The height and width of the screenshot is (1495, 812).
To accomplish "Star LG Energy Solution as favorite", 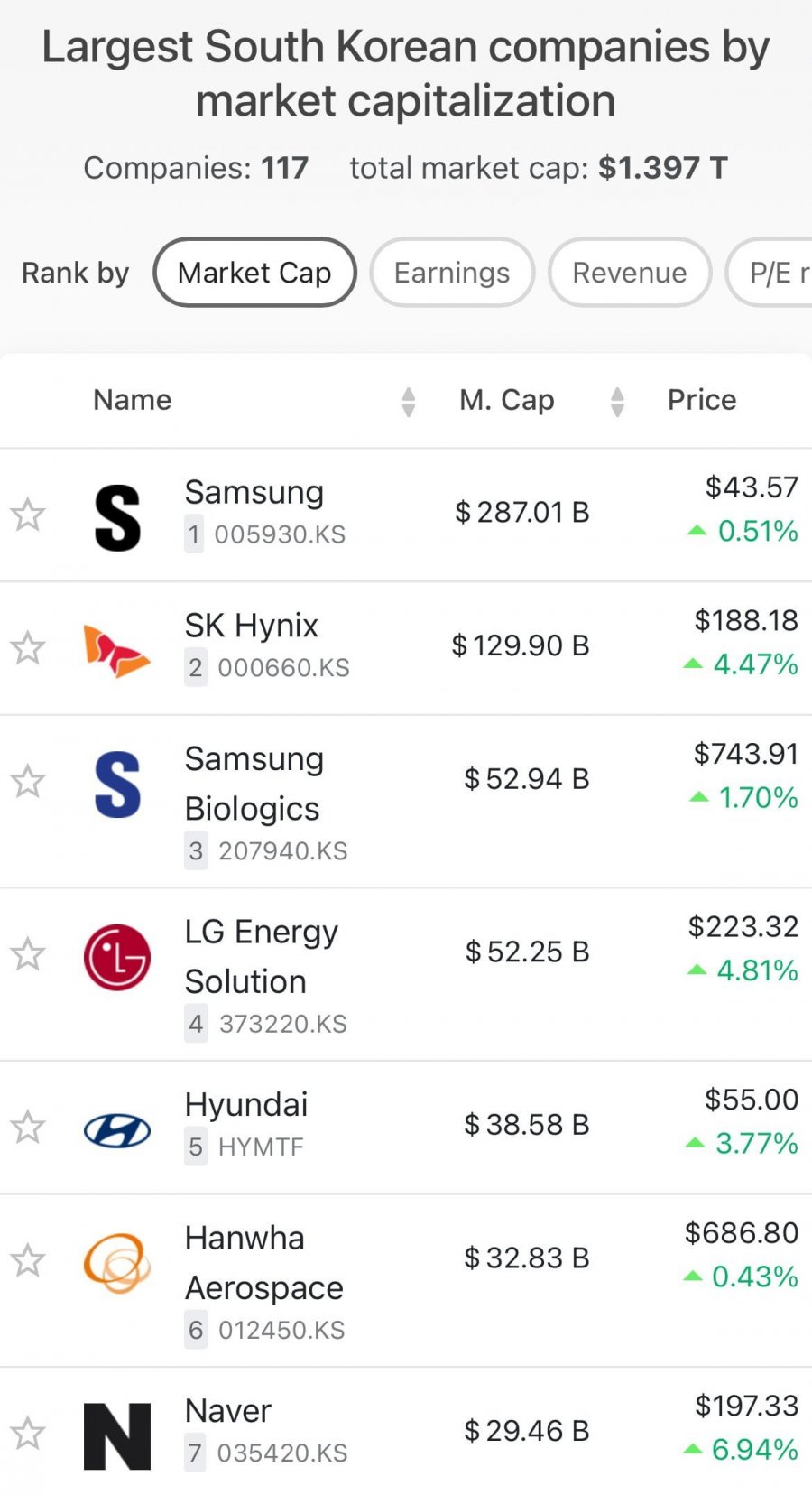I will pyautogui.click(x=28, y=954).
